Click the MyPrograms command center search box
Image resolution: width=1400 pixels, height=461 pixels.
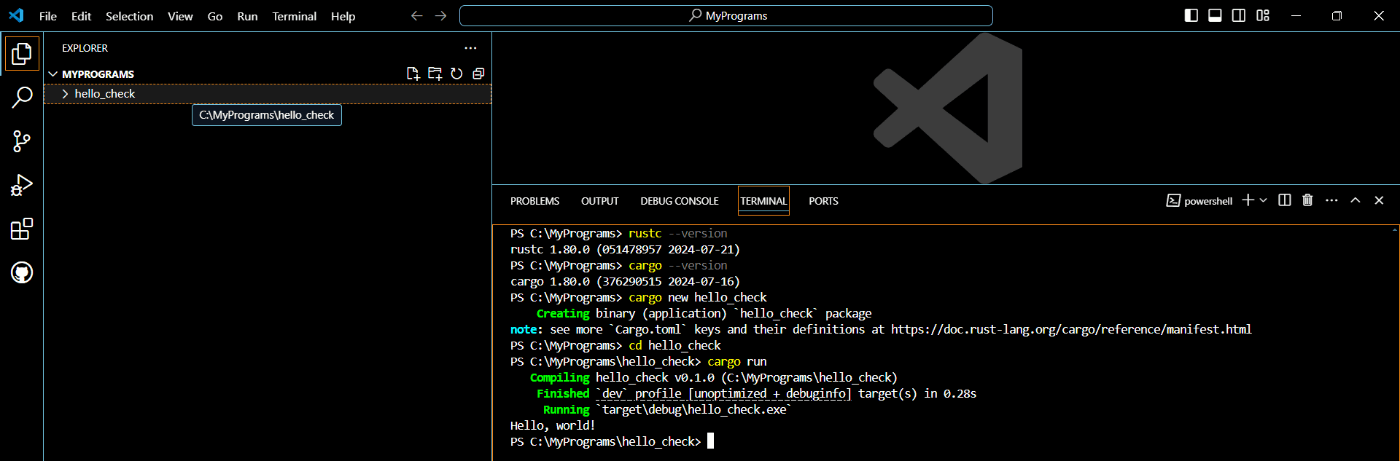[726, 16]
